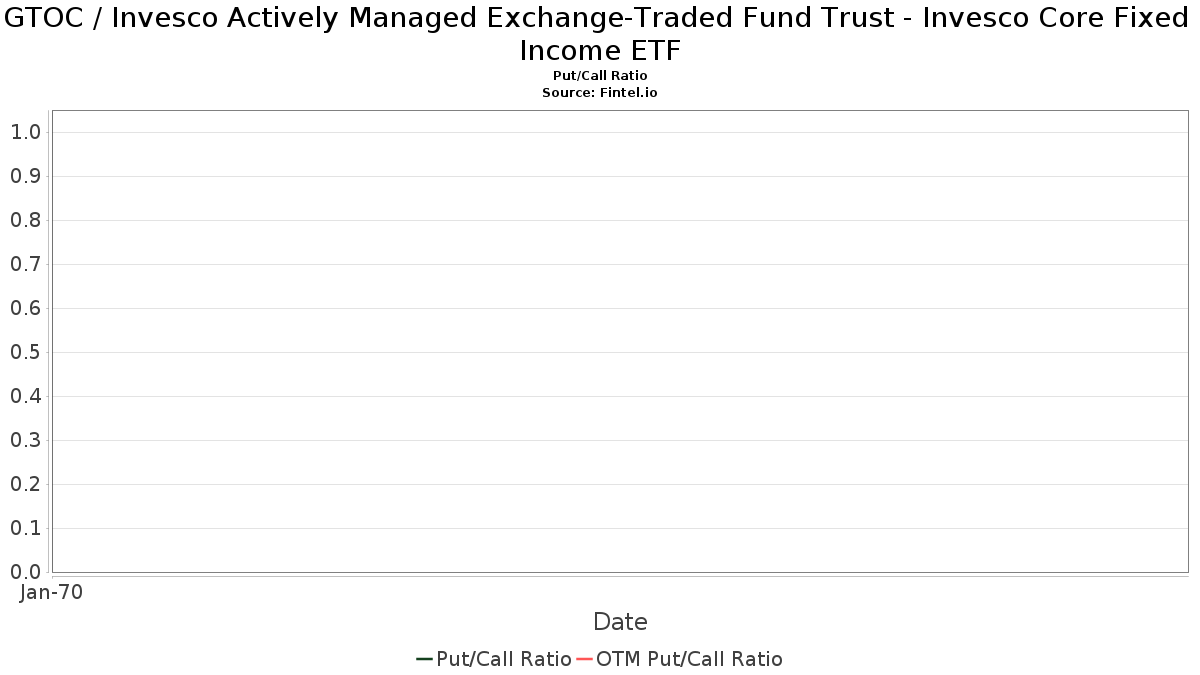Click the 1.0 y-axis tick label
The image size is (1200, 675).
[25, 132]
